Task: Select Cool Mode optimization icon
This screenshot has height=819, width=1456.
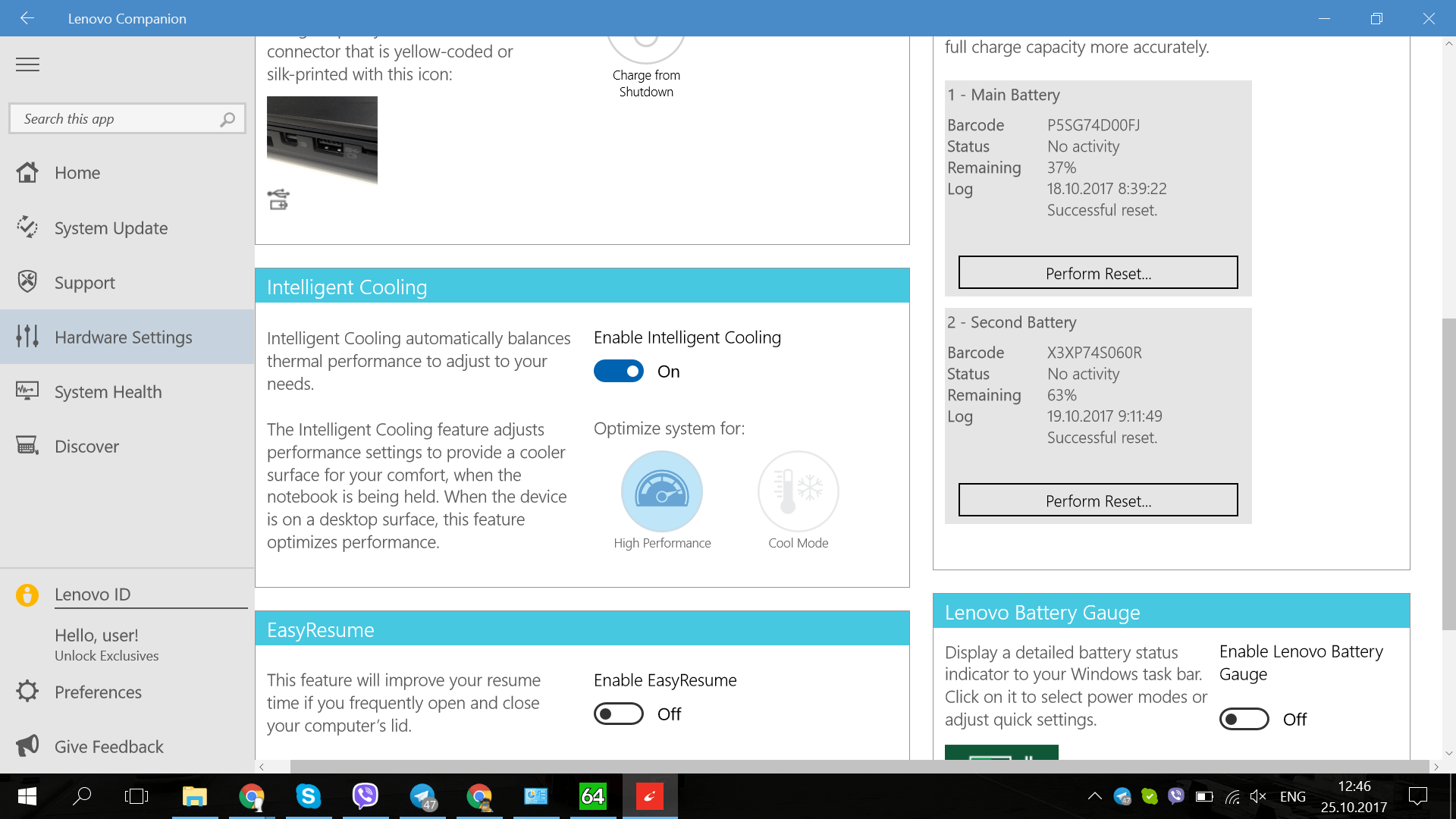Action: coord(798,491)
